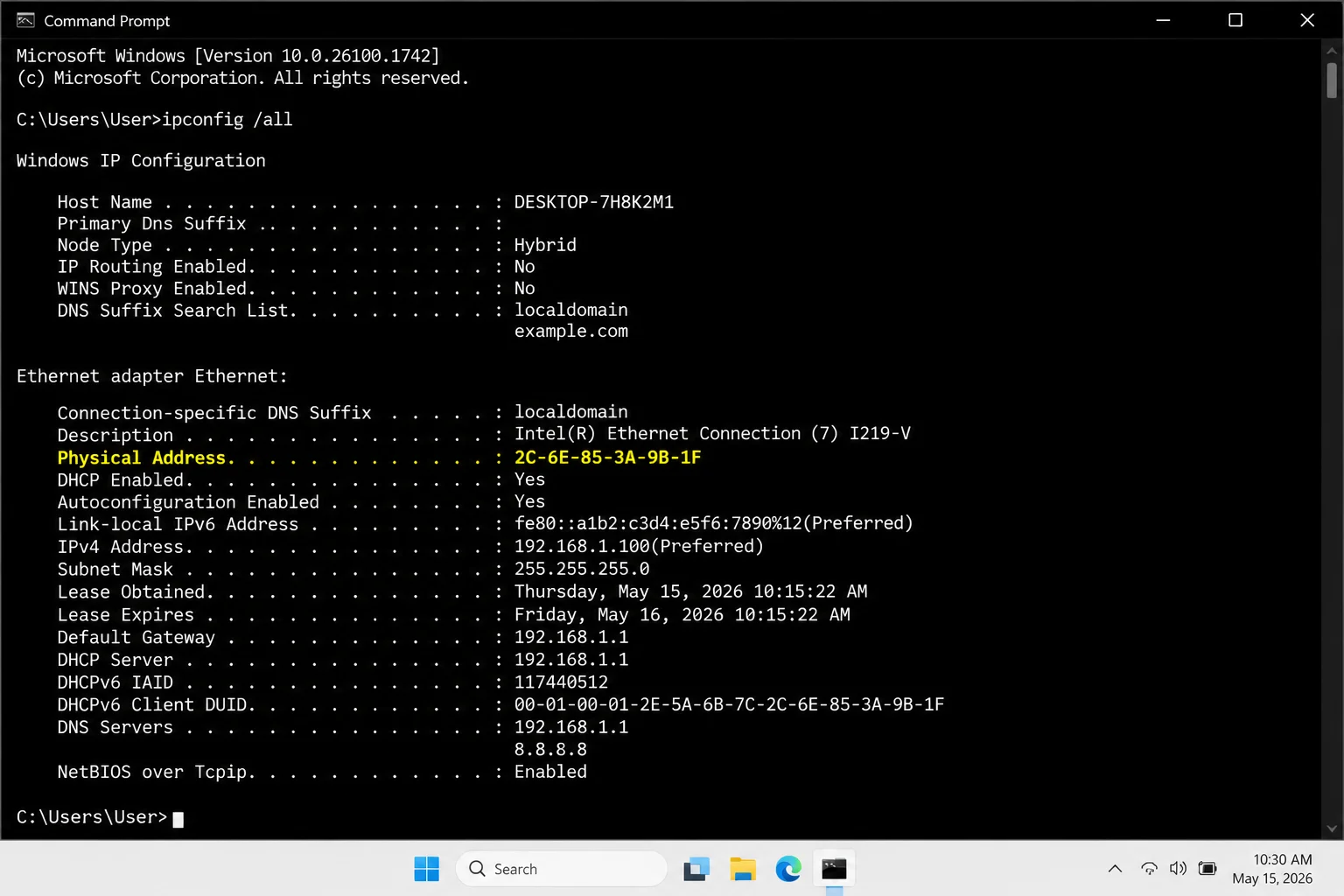The image size is (1344, 896).
Task: Launch File Explorer from the taskbar
Action: (743, 869)
